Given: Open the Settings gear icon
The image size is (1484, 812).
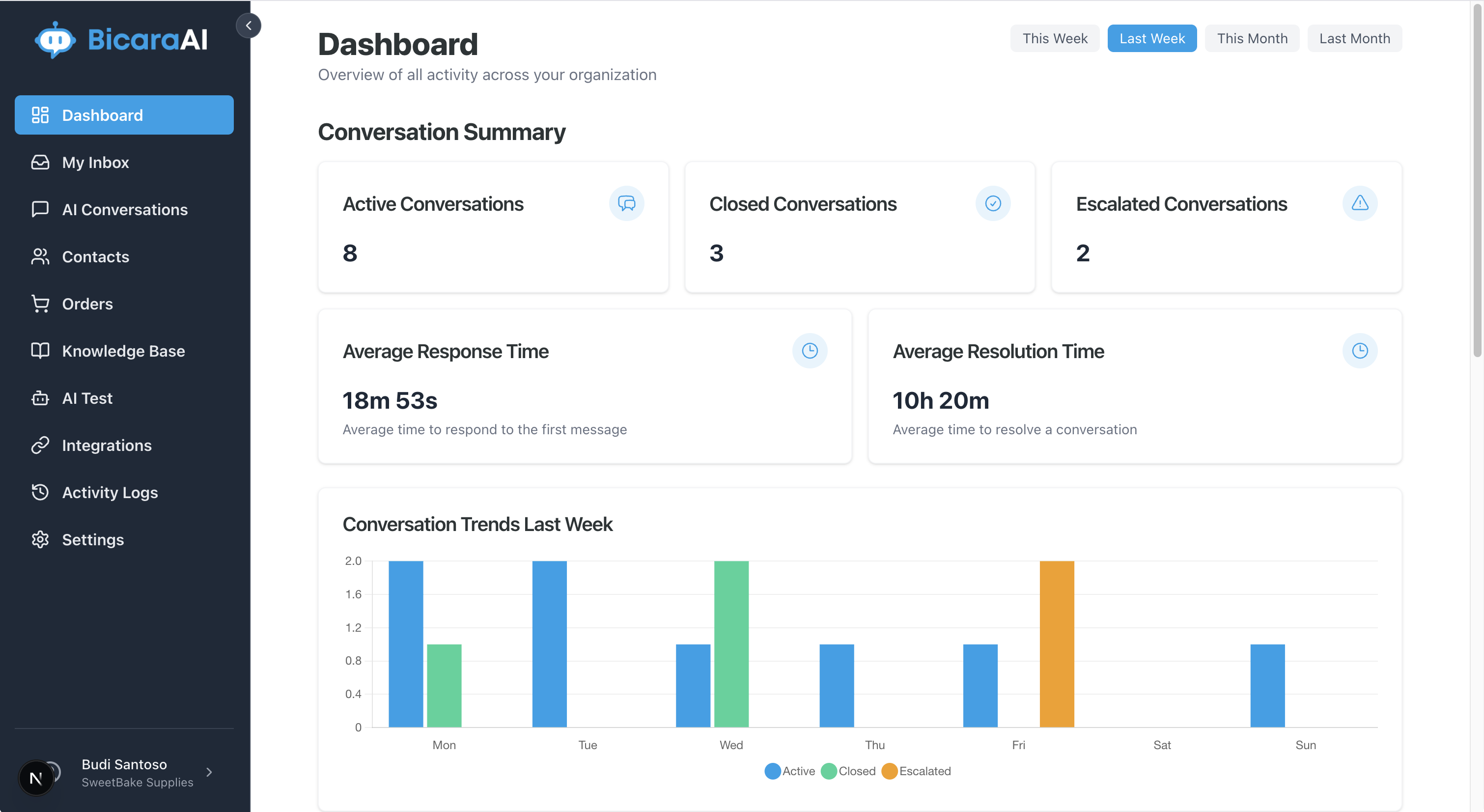Looking at the screenshot, I should [40, 539].
